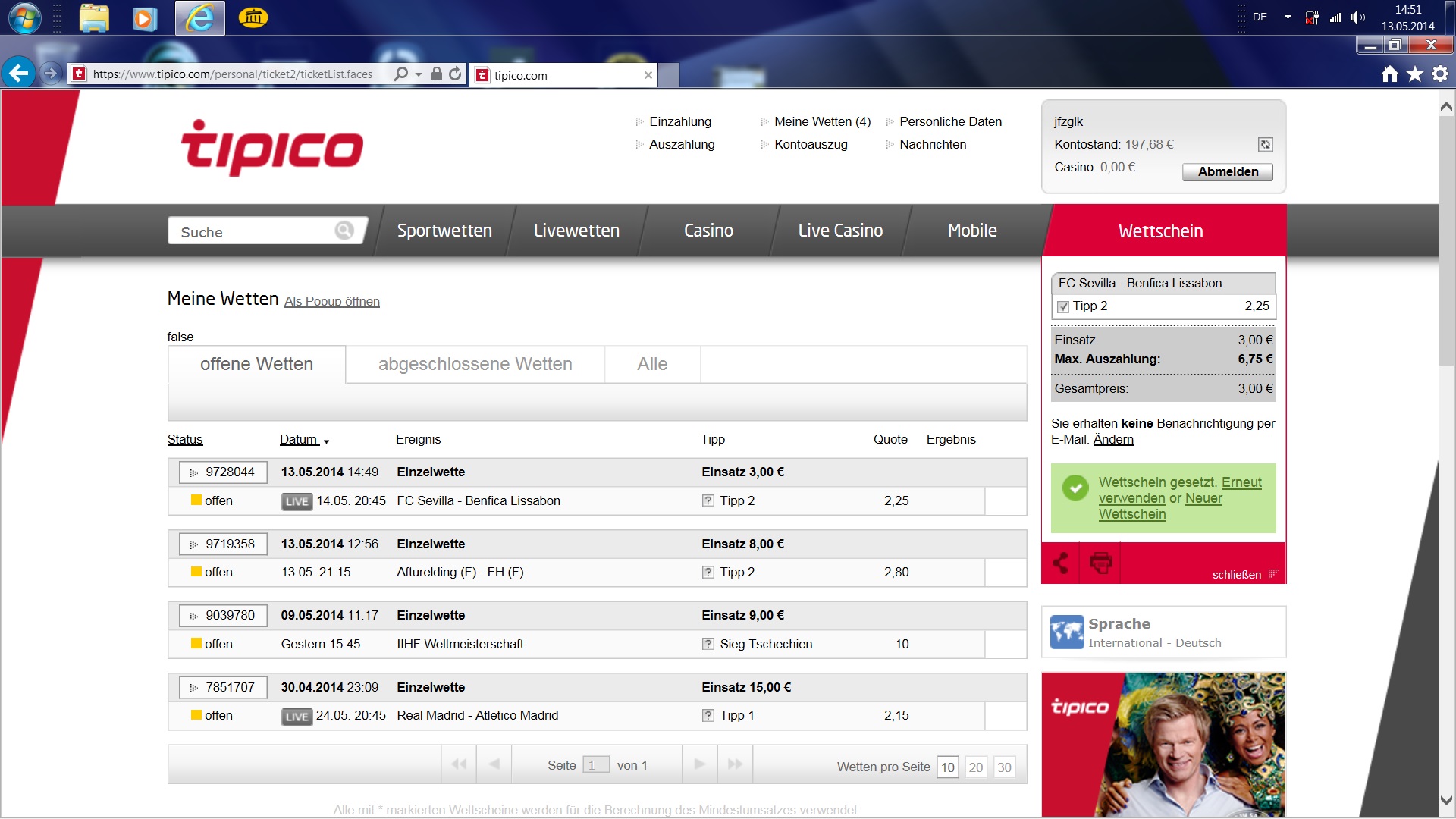Click browser forward arrow button
The width and height of the screenshot is (1456, 819).
pyautogui.click(x=51, y=74)
